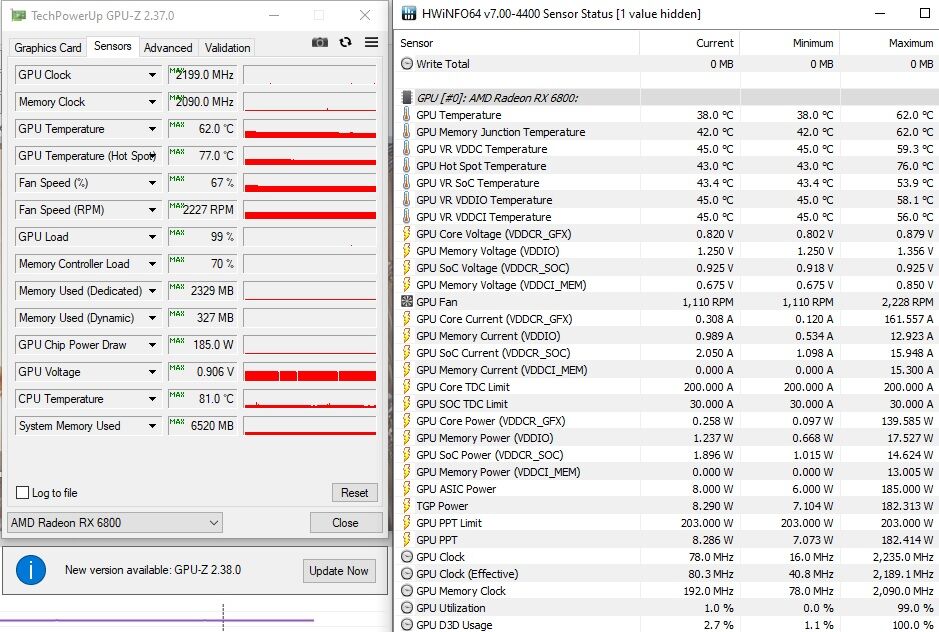Open the Fan Speed (RPM) dropdown
Screen dimensions: 939x632
pos(152,210)
